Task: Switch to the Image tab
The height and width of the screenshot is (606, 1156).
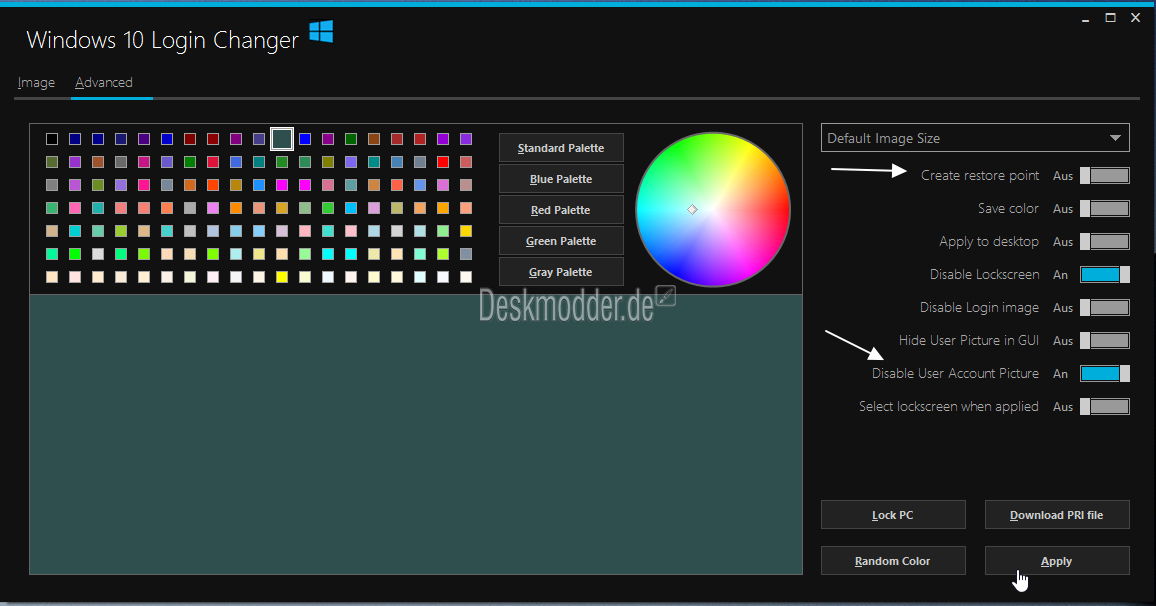Action: (x=36, y=83)
